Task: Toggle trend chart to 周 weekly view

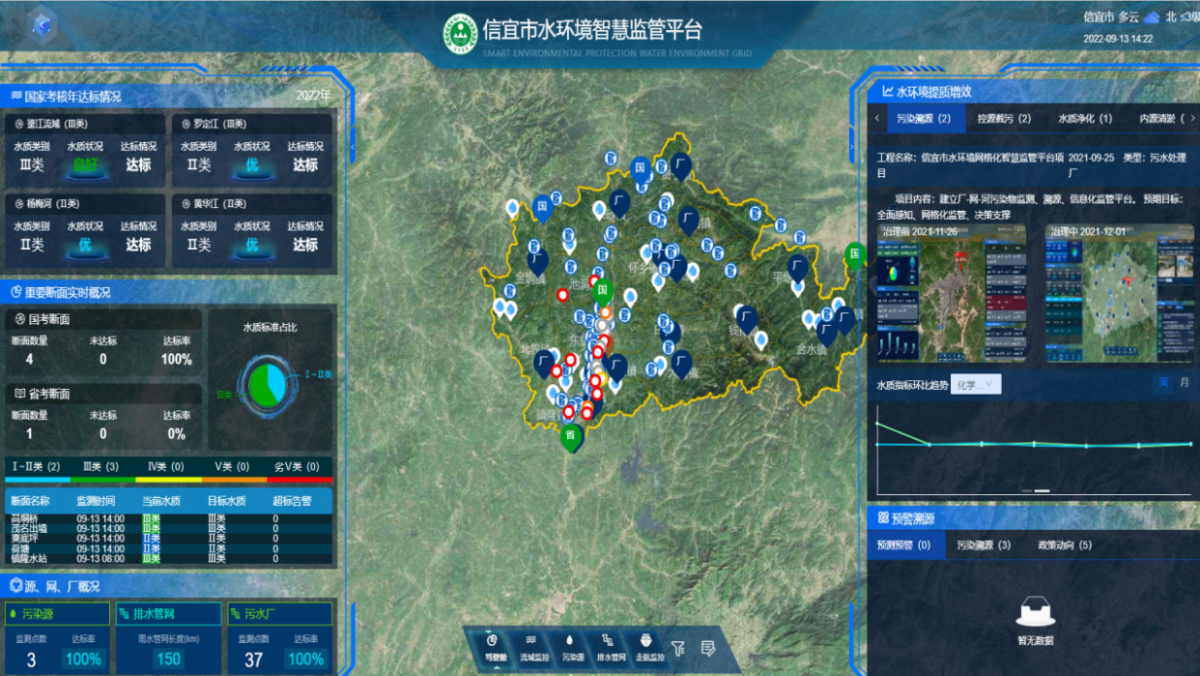Action: tap(1163, 382)
